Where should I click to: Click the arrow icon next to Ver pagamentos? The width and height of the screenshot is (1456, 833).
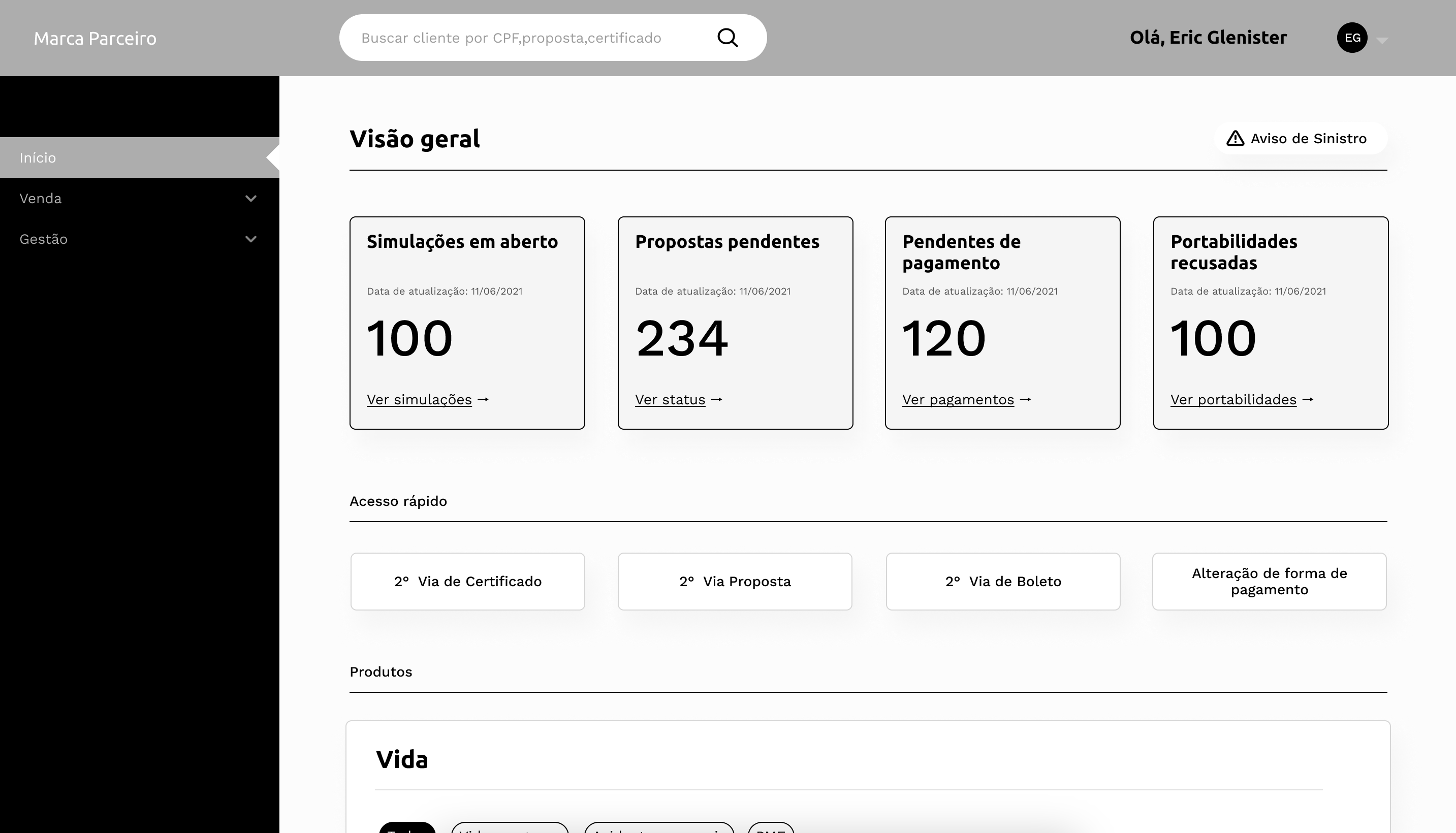pyautogui.click(x=1025, y=399)
